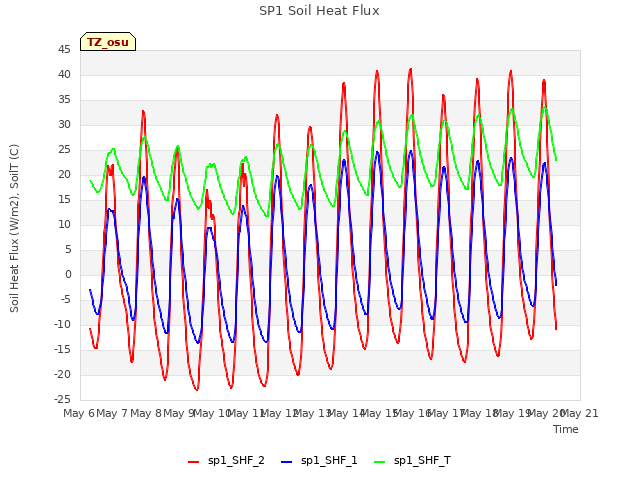Click the 5 y-axis tick label

click(x=68, y=249)
